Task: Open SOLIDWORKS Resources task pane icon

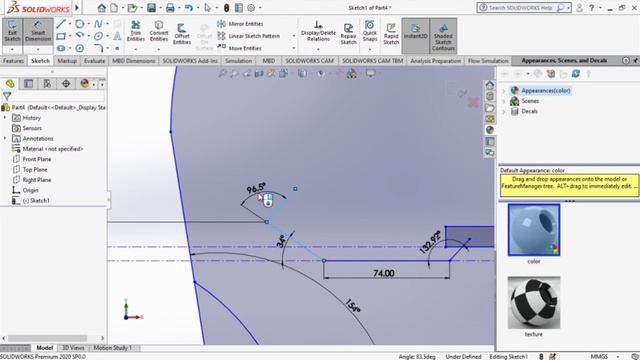Action: [490, 85]
